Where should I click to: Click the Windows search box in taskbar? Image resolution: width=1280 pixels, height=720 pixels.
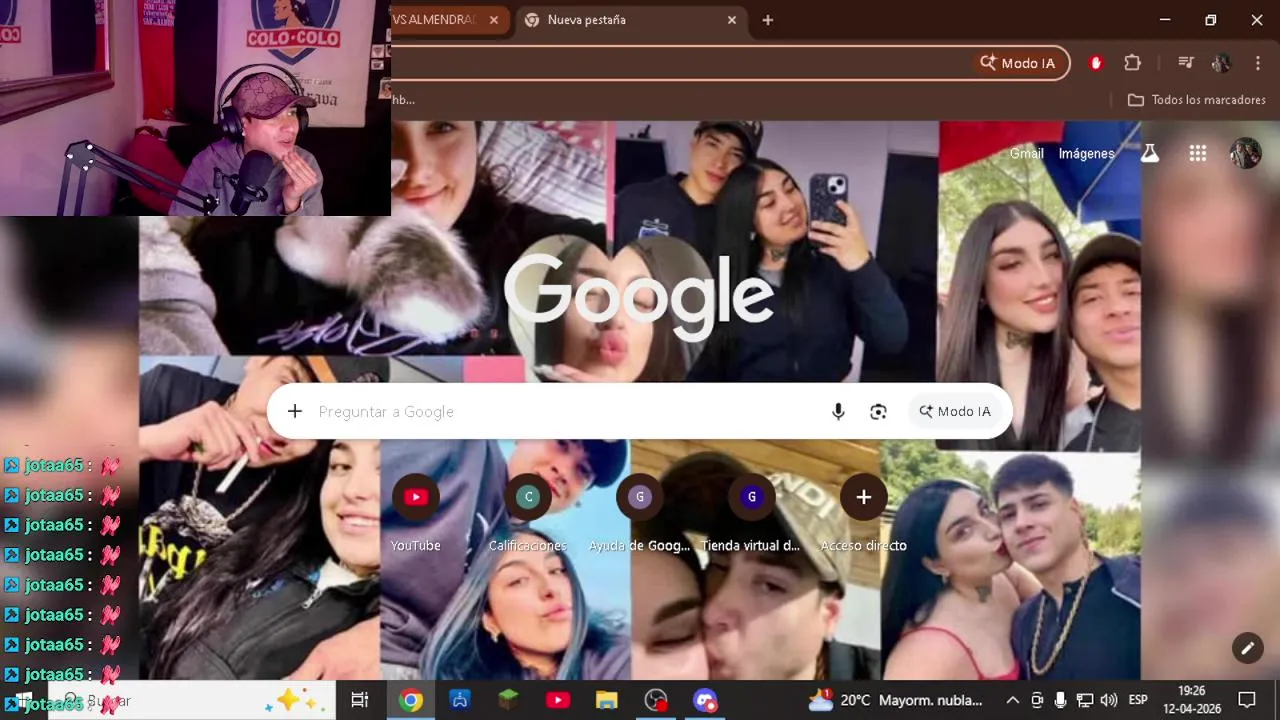click(x=190, y=700)
